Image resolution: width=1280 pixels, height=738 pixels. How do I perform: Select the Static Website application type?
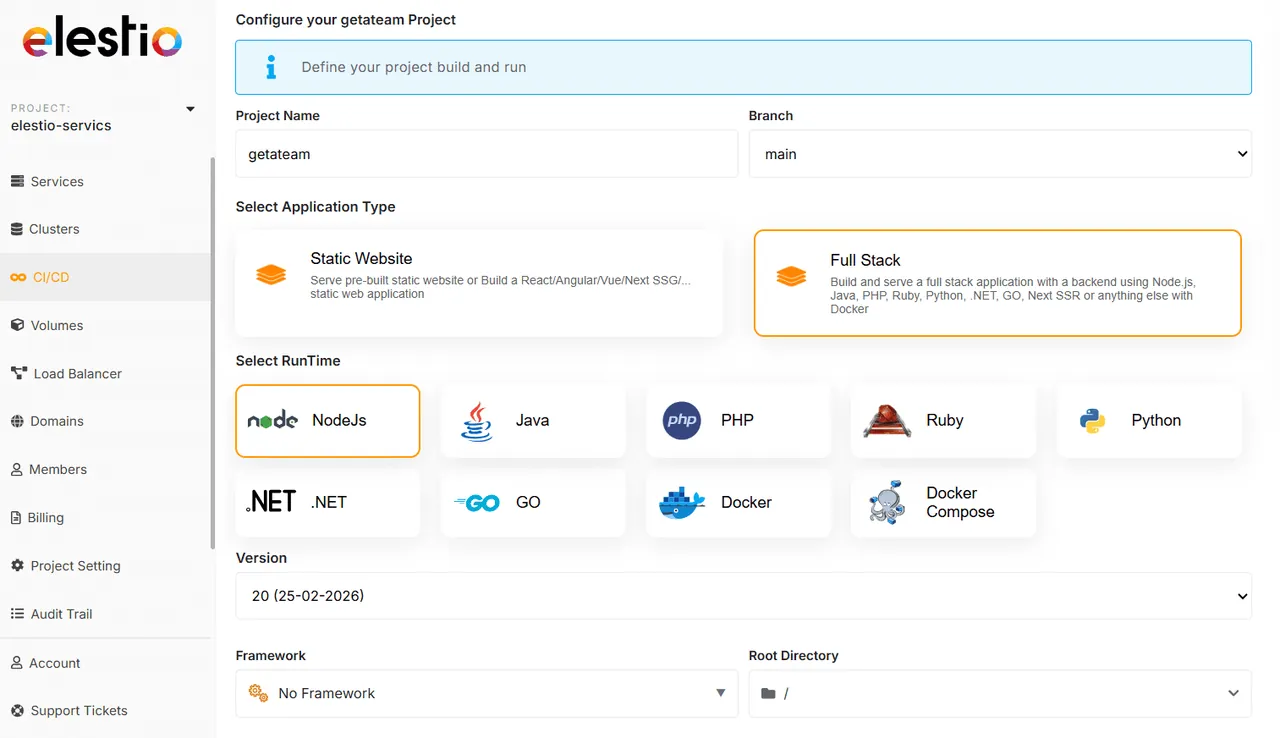click(x=479, y=283)
